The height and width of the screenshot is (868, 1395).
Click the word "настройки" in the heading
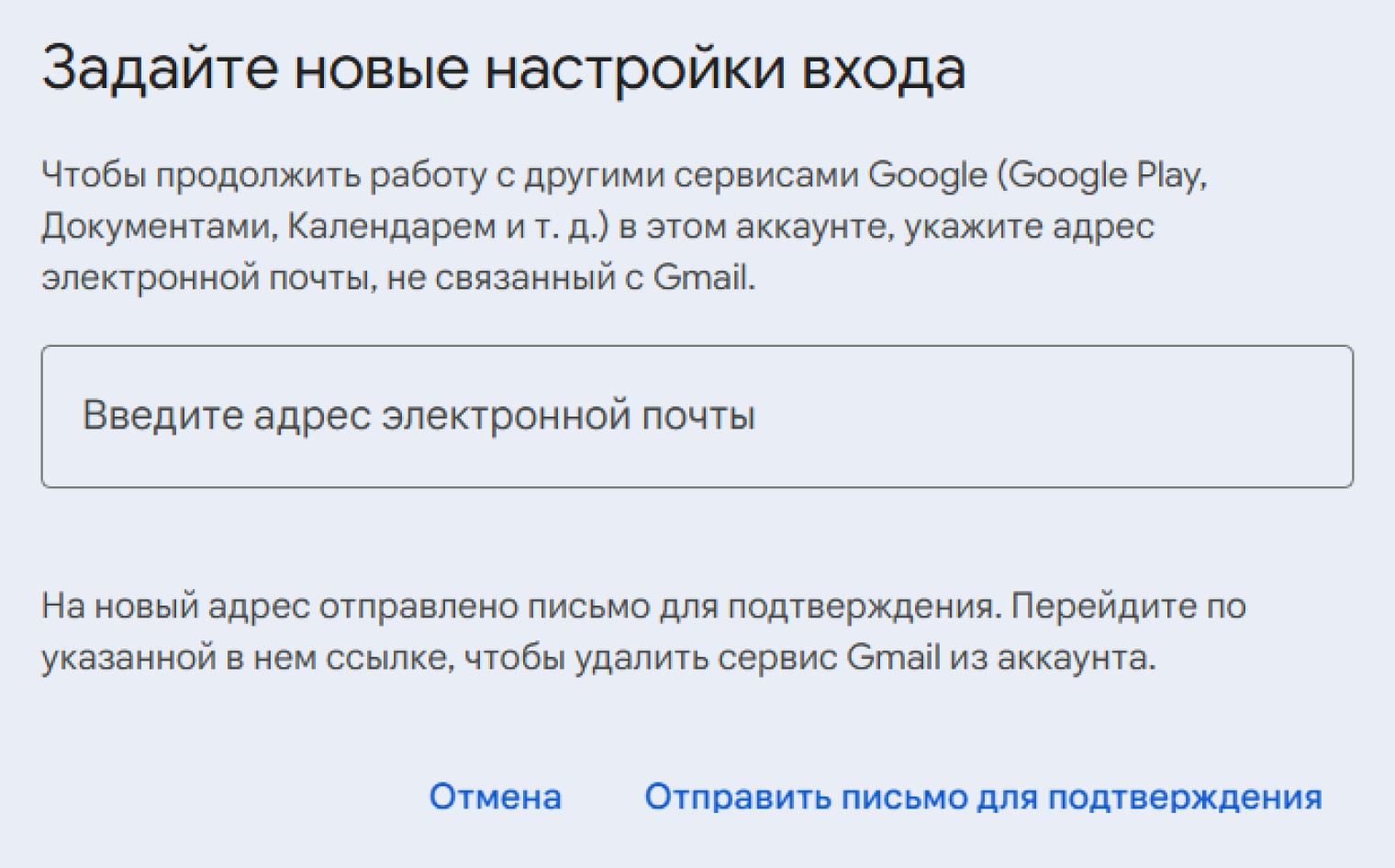pyautogui.click(x=635, y=70)
